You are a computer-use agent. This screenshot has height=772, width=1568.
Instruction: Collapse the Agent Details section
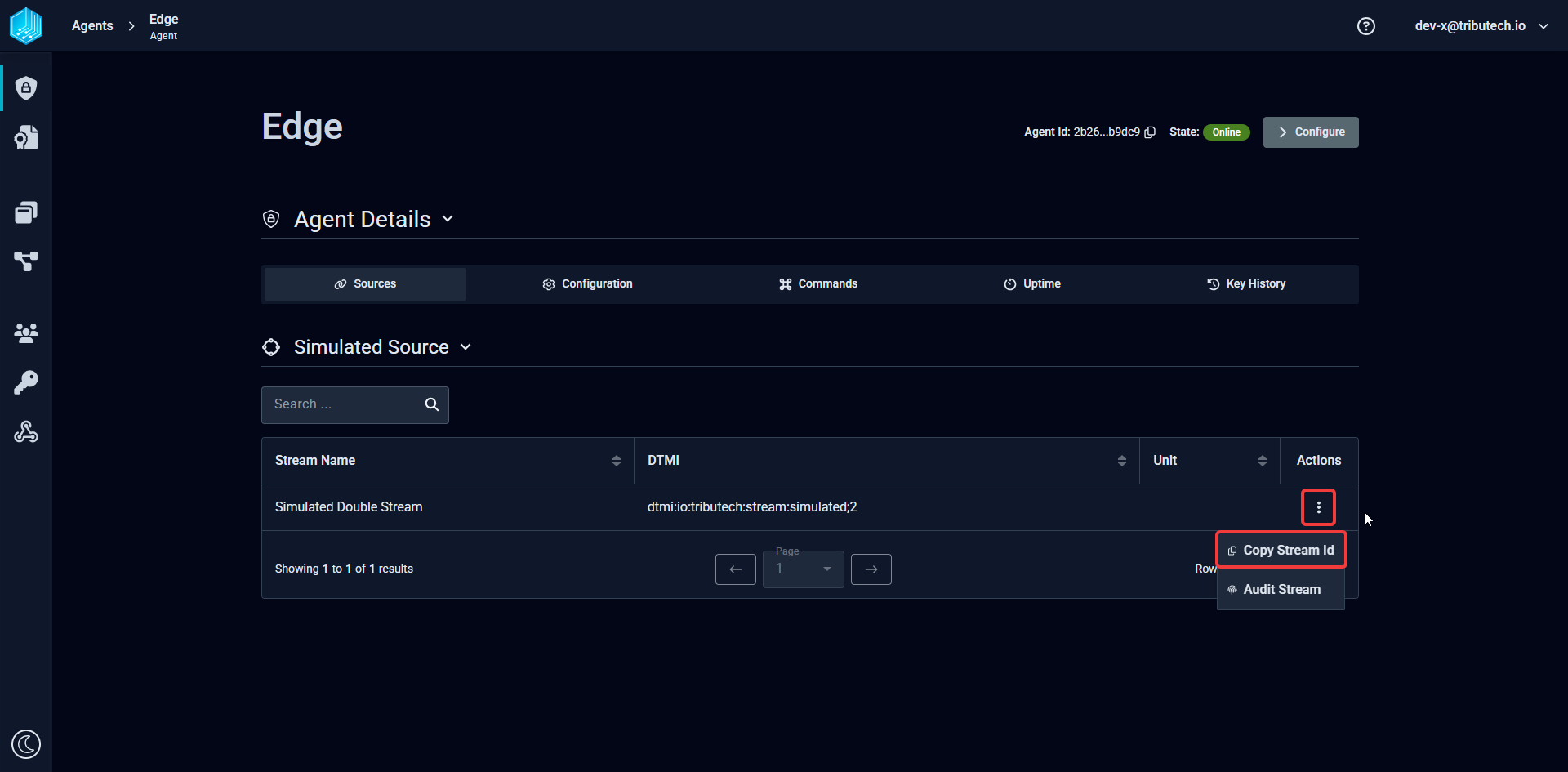coord(448,219)
